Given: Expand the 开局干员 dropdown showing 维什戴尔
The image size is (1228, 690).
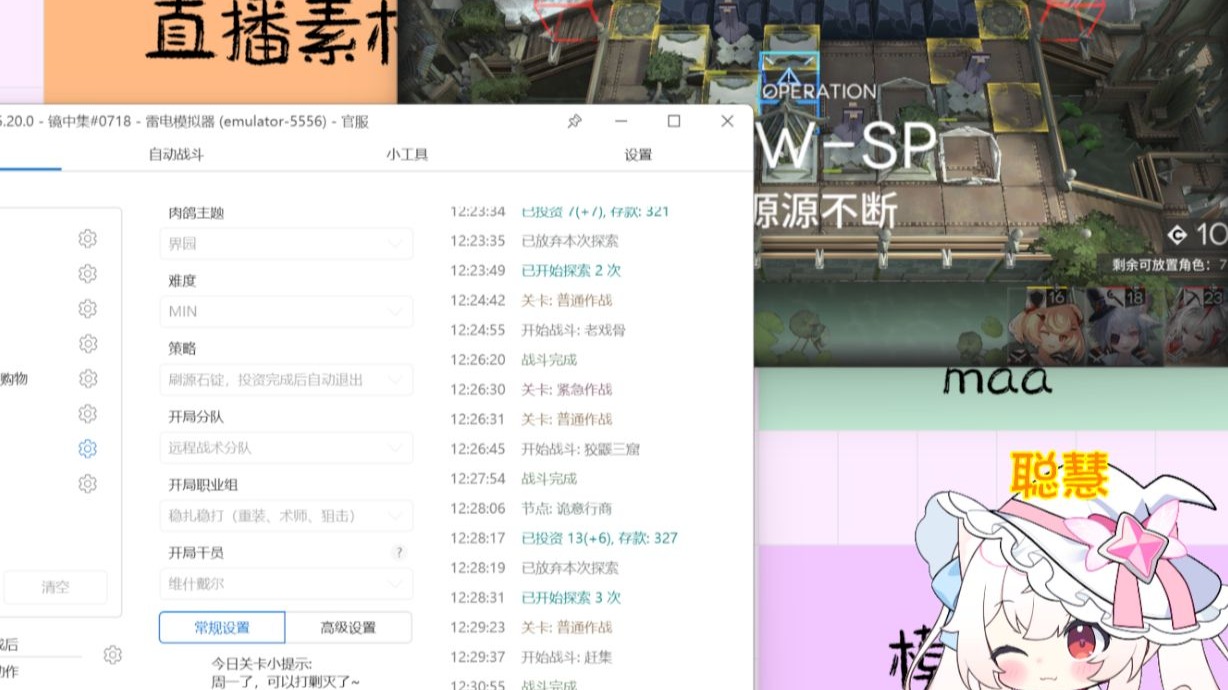Looking at the screenshot, I should 286,584.
